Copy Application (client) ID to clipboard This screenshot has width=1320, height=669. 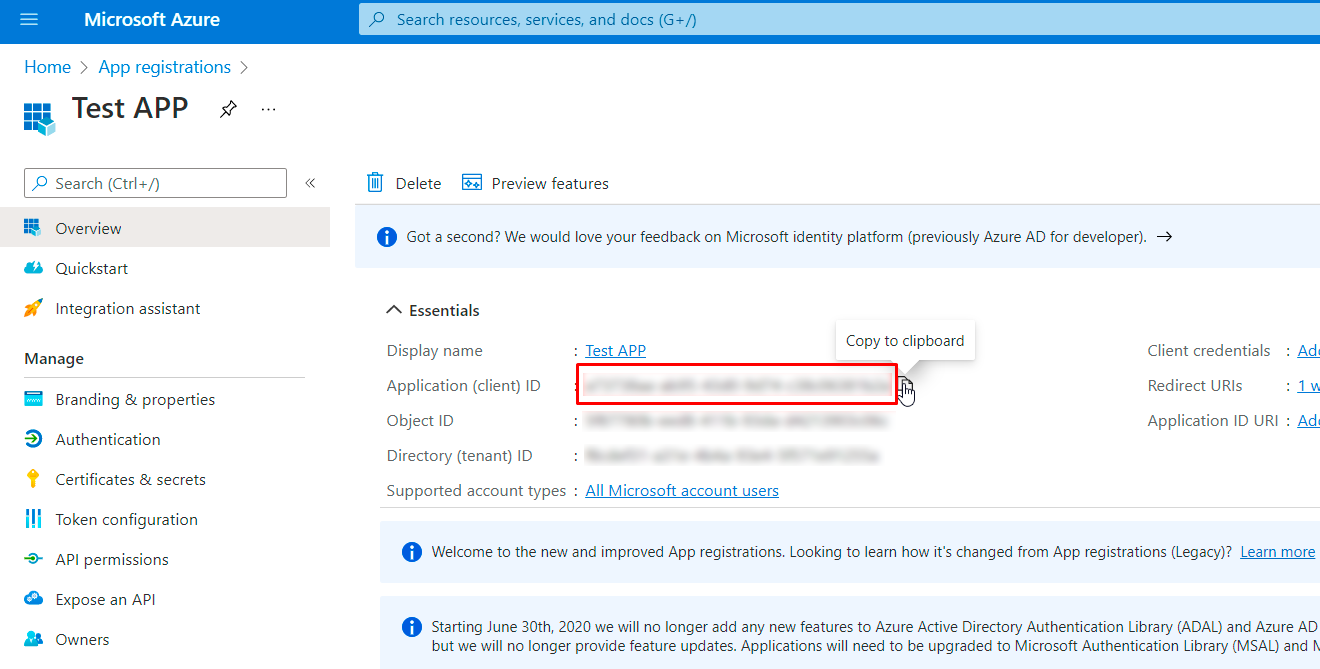(x=904, y=387)
